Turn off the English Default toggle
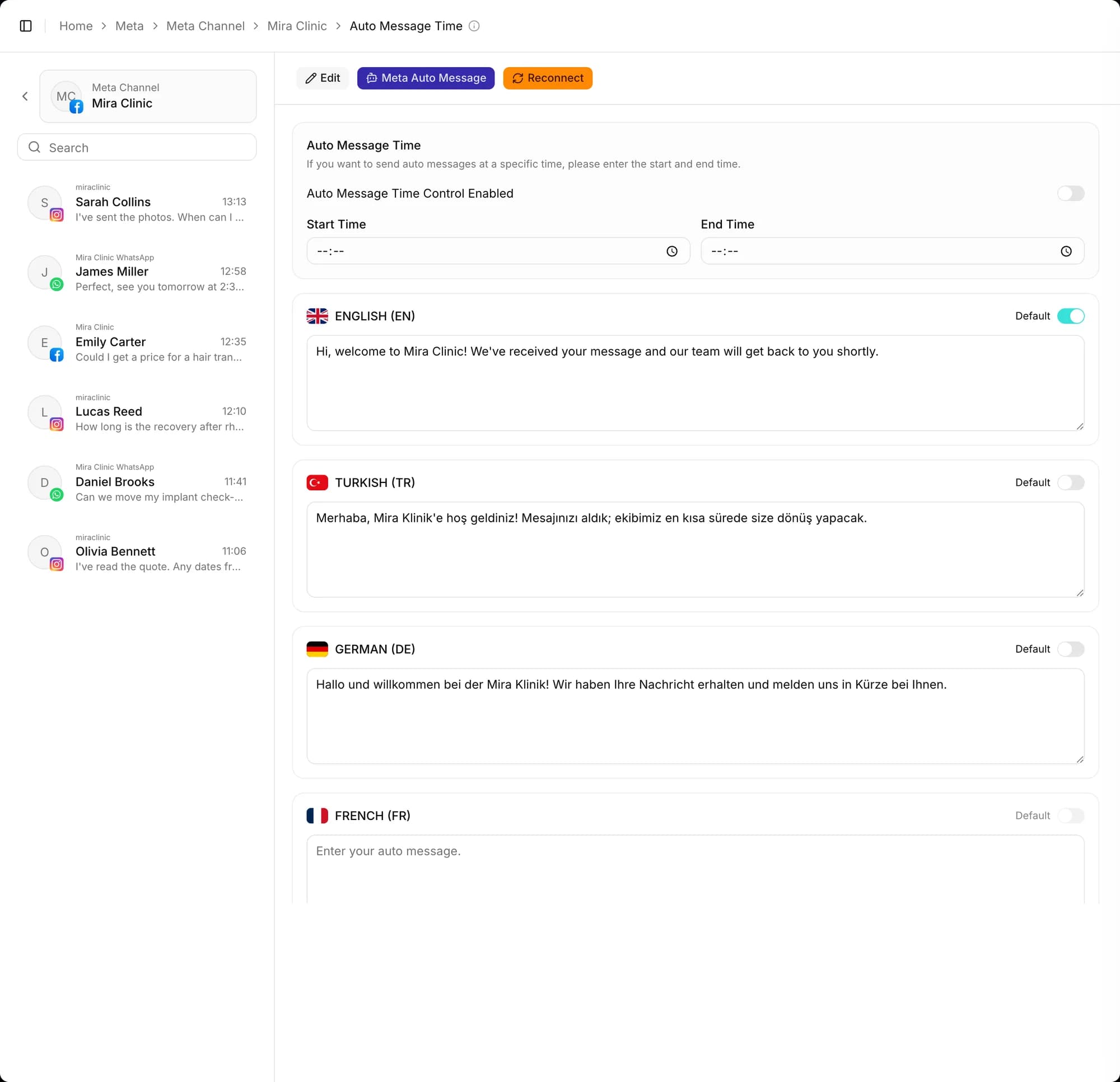The height and width of the screenshot is (1082, 1120). (1070, 316)
